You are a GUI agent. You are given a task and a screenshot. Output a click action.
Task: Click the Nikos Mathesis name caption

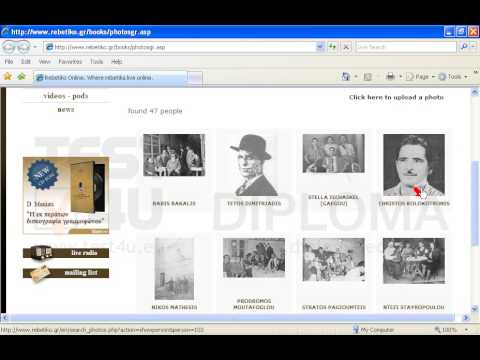pos(174,307)
